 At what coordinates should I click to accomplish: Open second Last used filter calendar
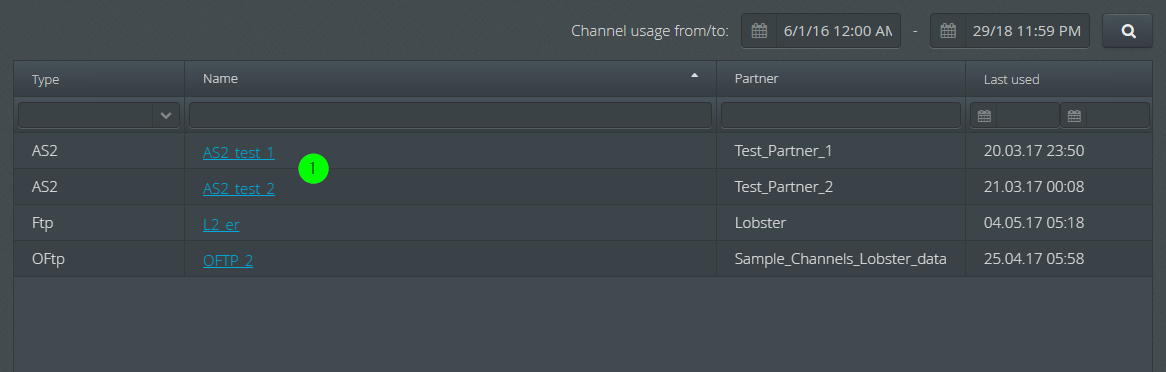[x=1074, y=116]
